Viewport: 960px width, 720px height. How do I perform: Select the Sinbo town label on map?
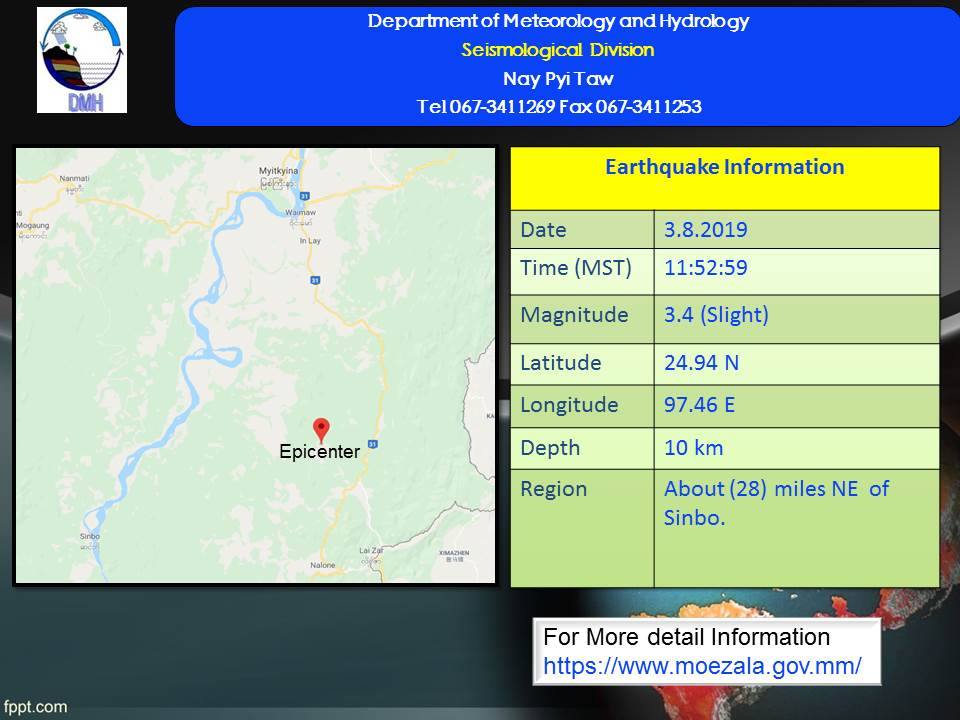point(89,538)
